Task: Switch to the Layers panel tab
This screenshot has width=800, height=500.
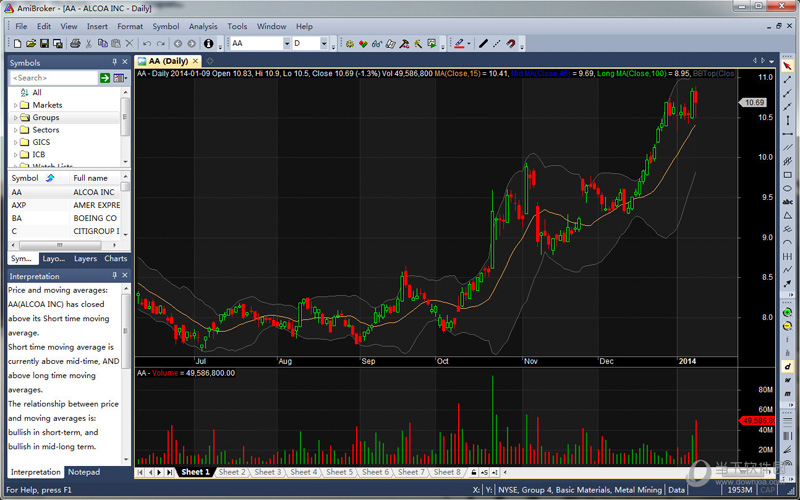Action: click(85, 259)
